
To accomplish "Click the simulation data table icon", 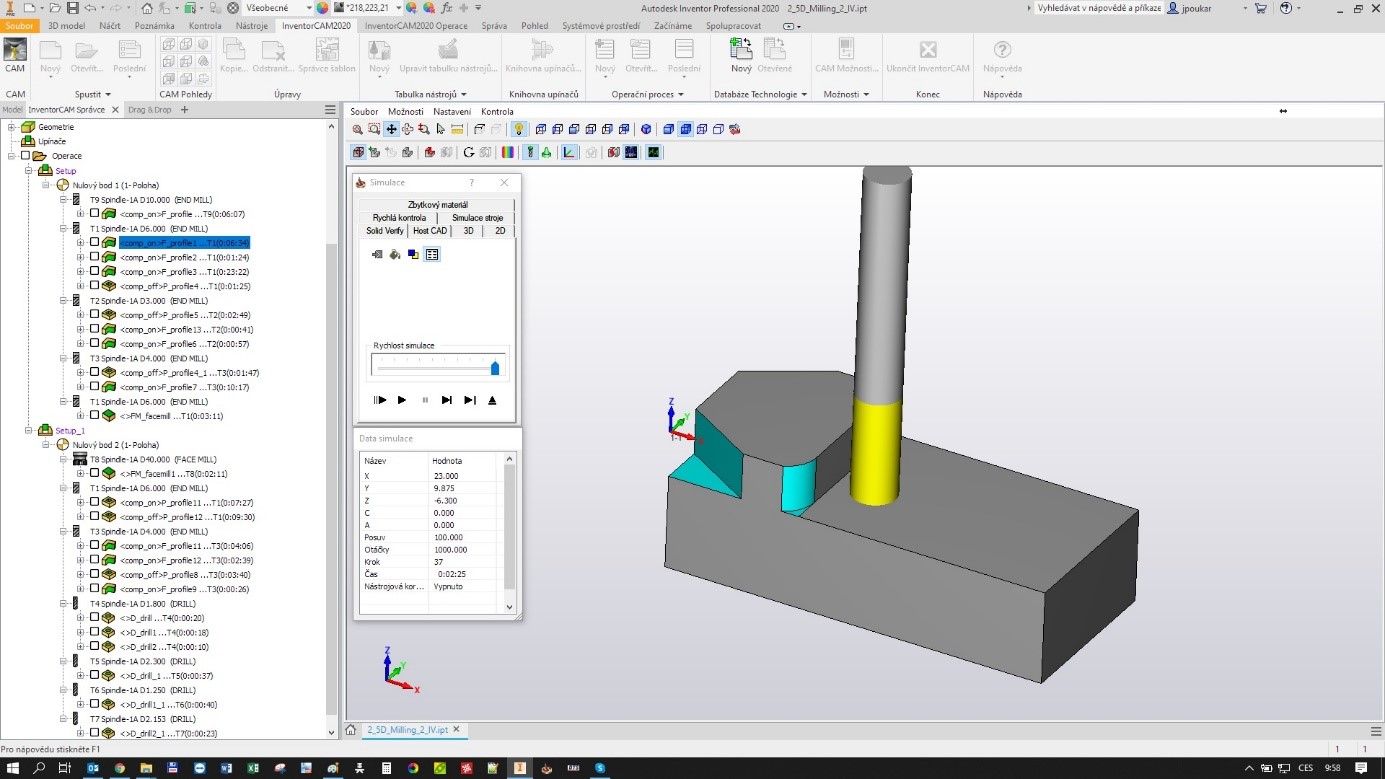I will pyautogui.click(x=432, y=255).
